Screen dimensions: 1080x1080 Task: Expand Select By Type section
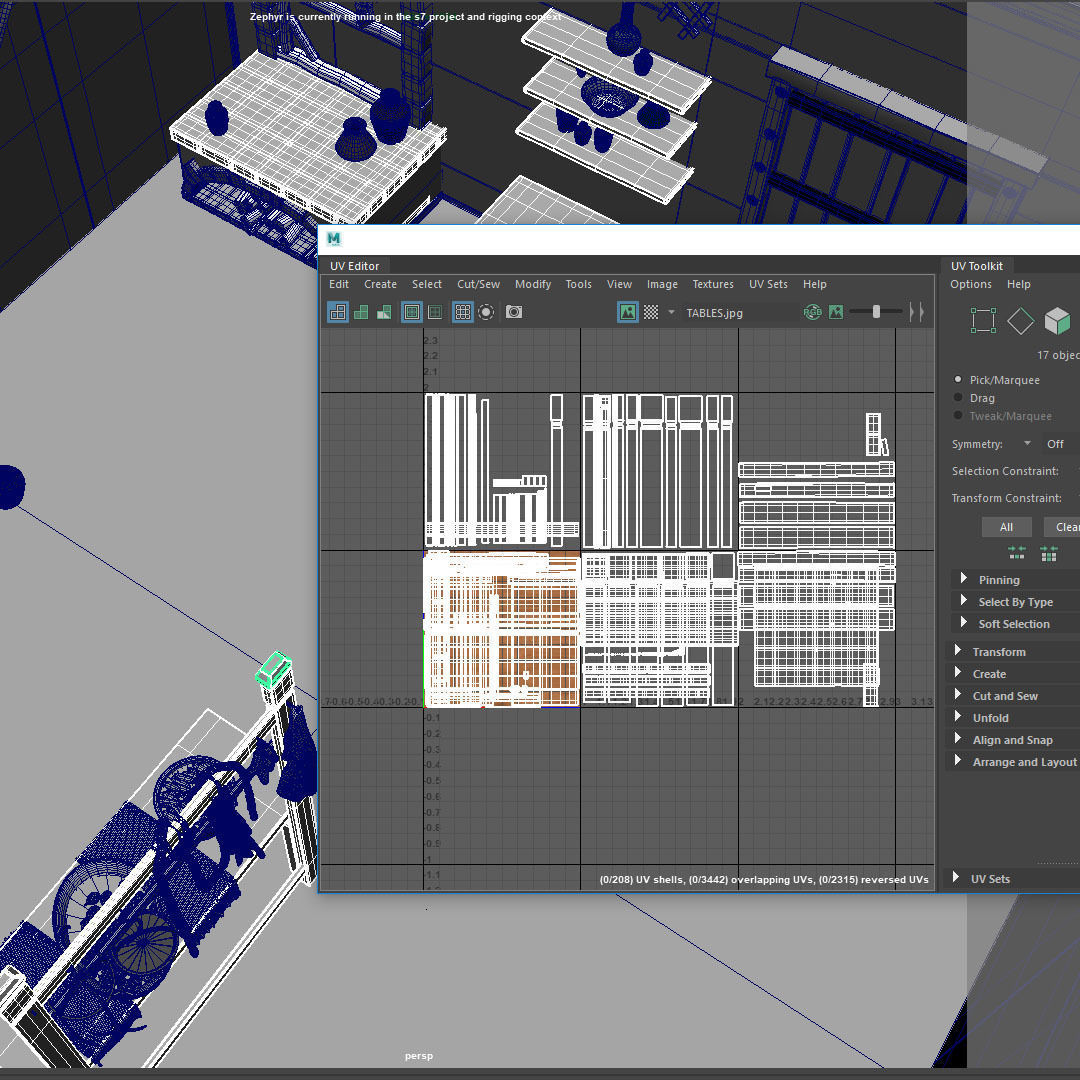click(x=964, y=601)
